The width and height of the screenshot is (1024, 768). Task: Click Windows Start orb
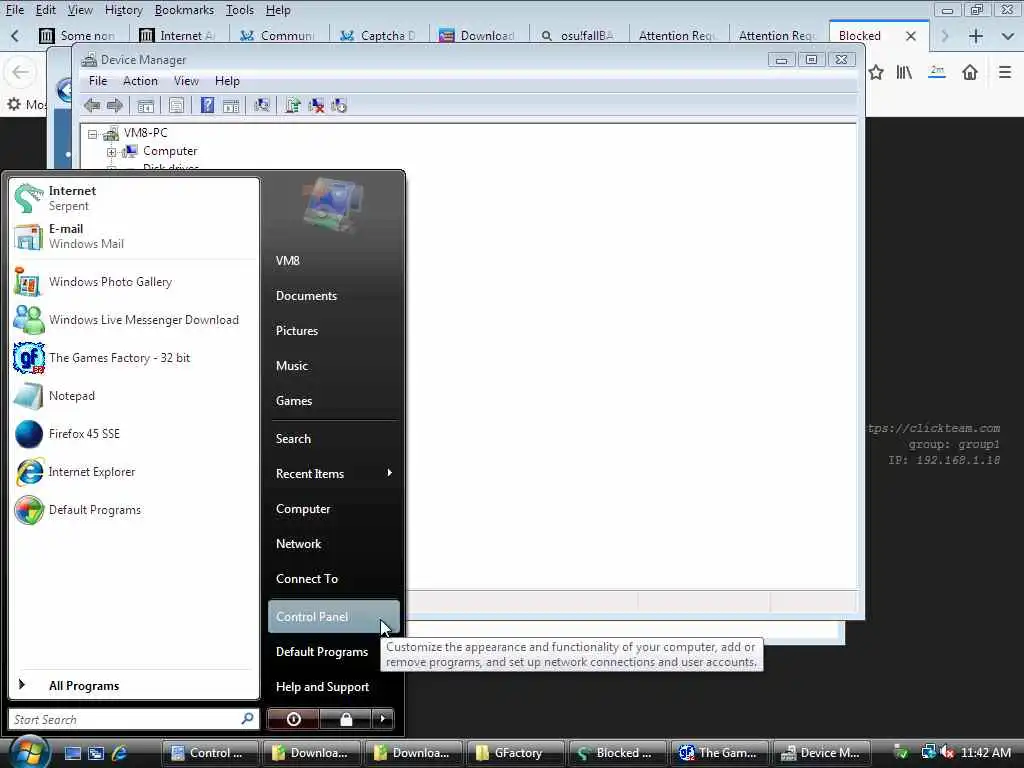29,751
